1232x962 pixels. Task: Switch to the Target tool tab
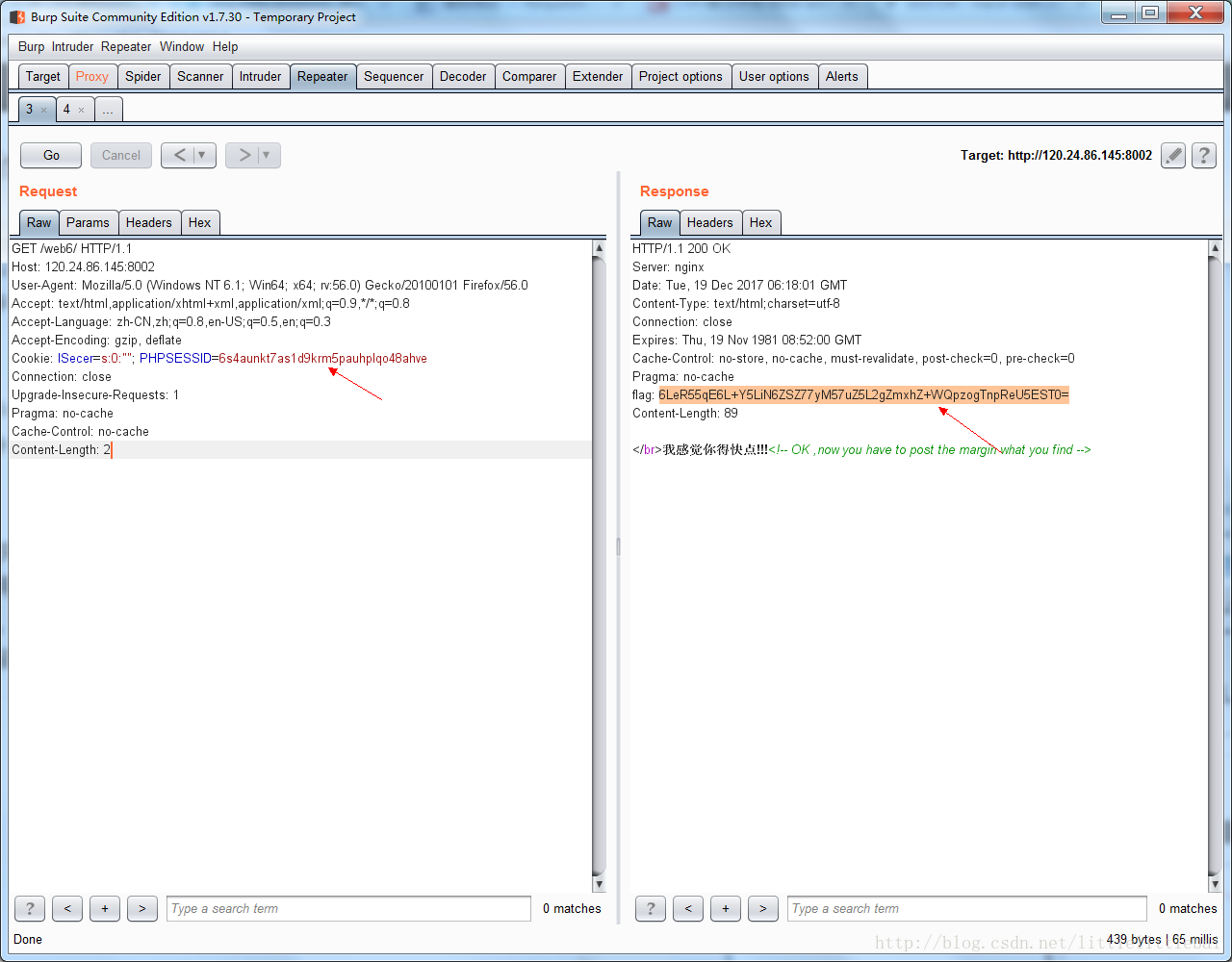pyautogui.click(x=43, y=76)
